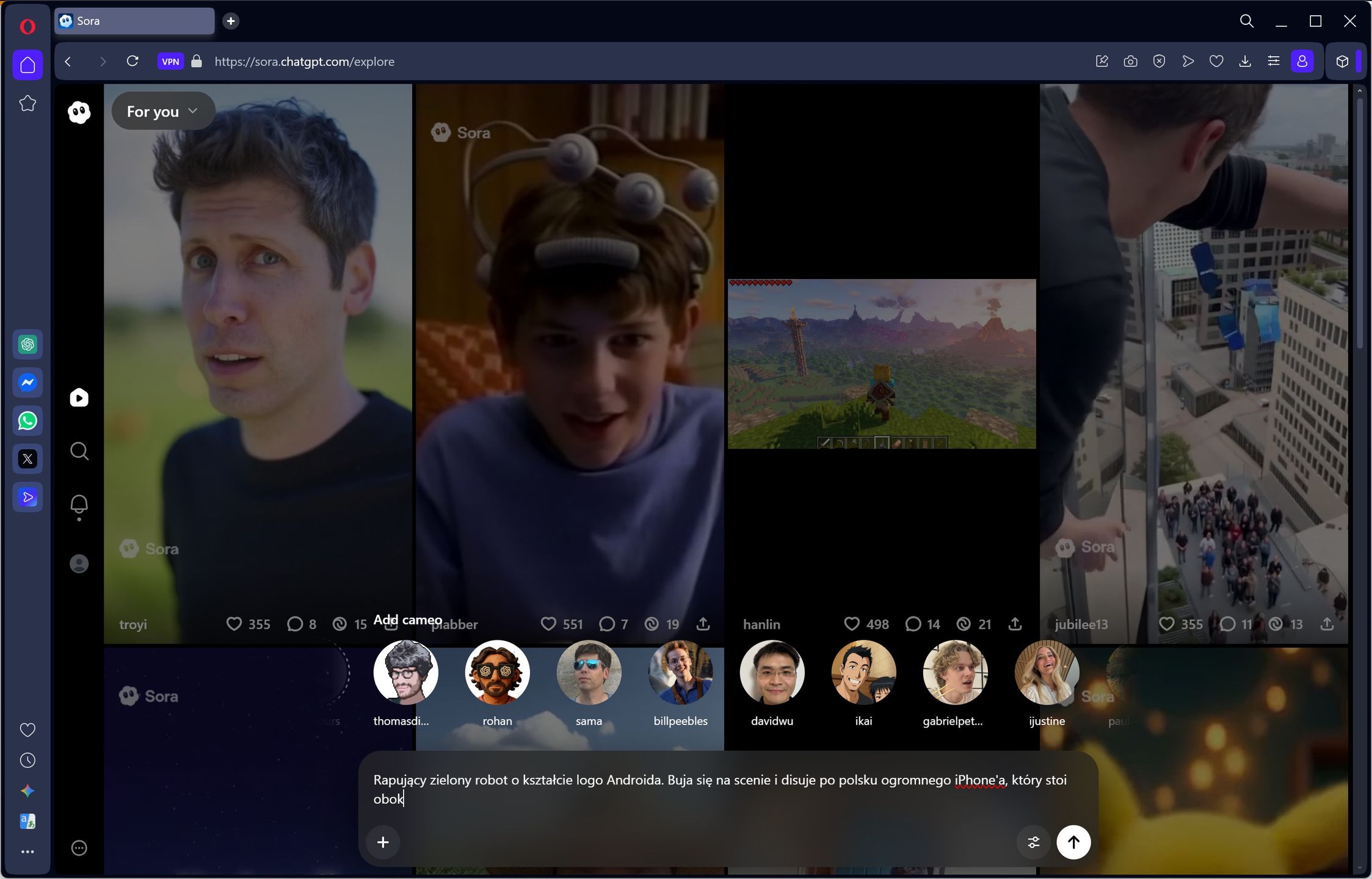Open the plus attachment menu in prompt box

[383, 842]
